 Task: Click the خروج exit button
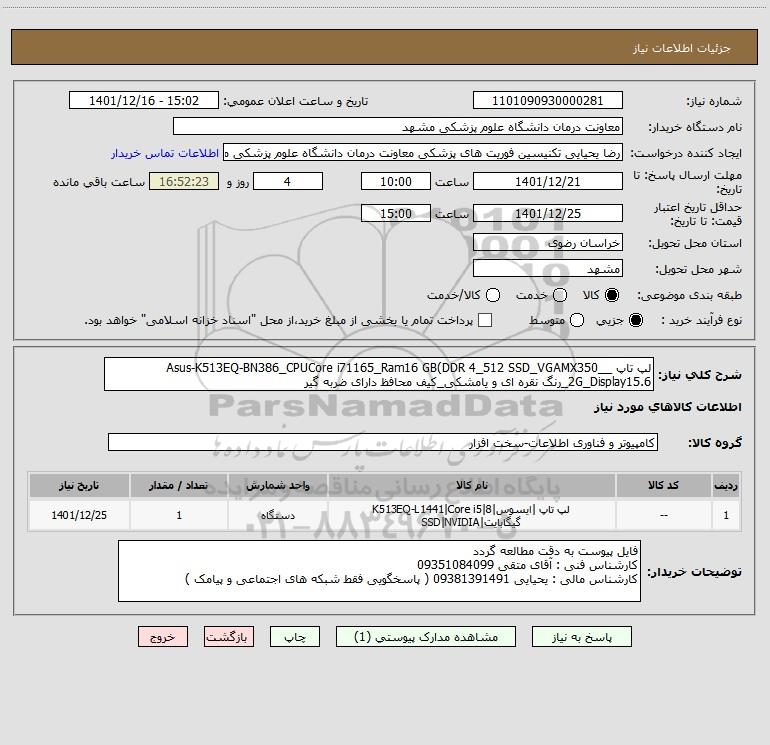click(x=163, y=637)
